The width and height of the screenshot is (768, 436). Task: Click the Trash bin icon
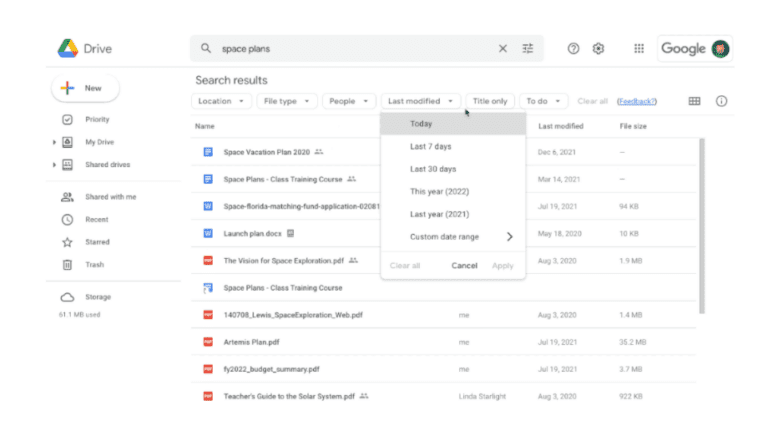click(x=67, y=265)
